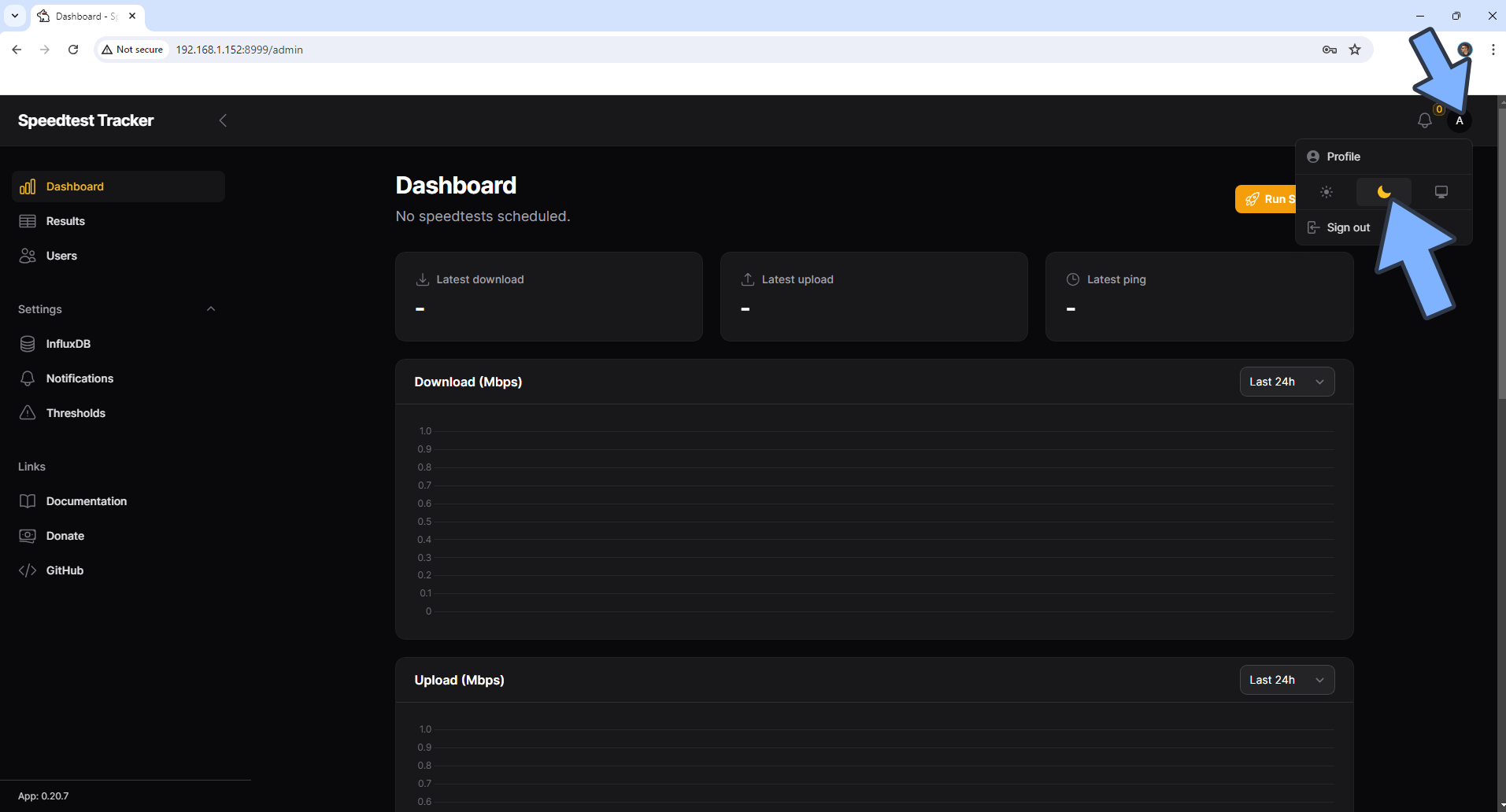Click the browser back arrow
Image resolution: width=1506 pixels, height=812 pixels.
point(17,50)
